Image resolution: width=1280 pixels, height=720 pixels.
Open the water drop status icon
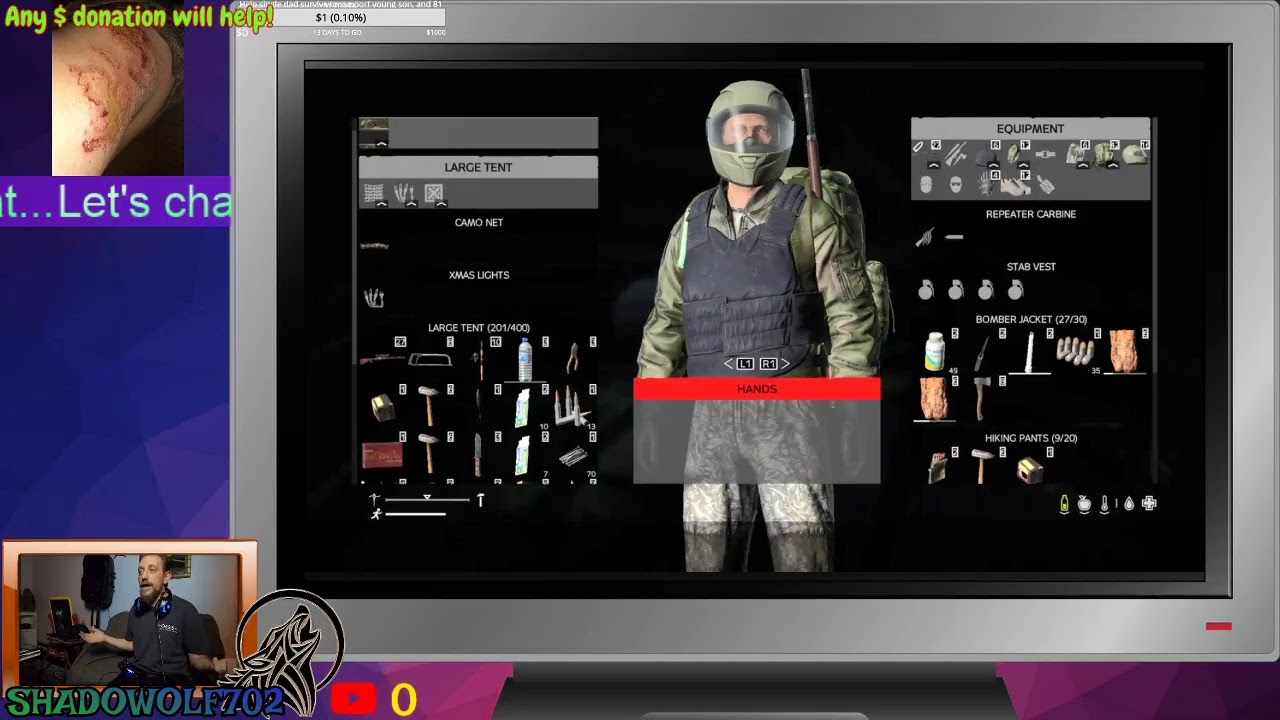pyautogui.click(x=1129, y=505)
